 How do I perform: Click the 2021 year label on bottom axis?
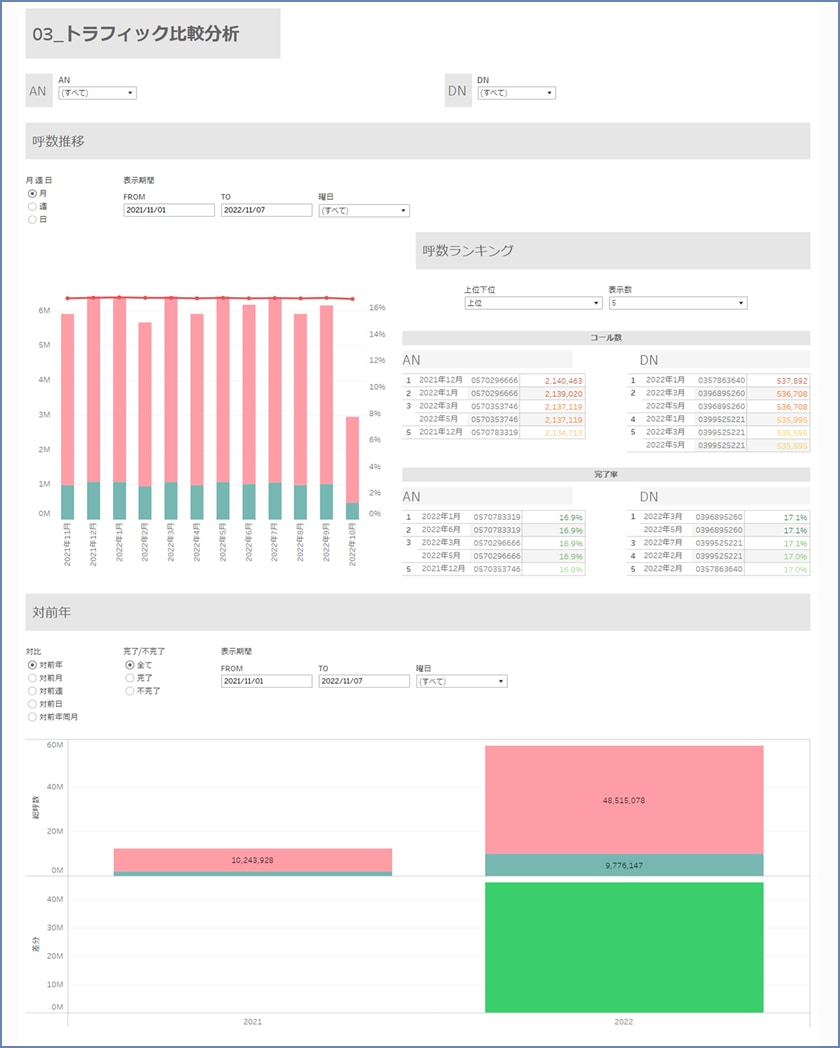click(x=253, y=1022)
